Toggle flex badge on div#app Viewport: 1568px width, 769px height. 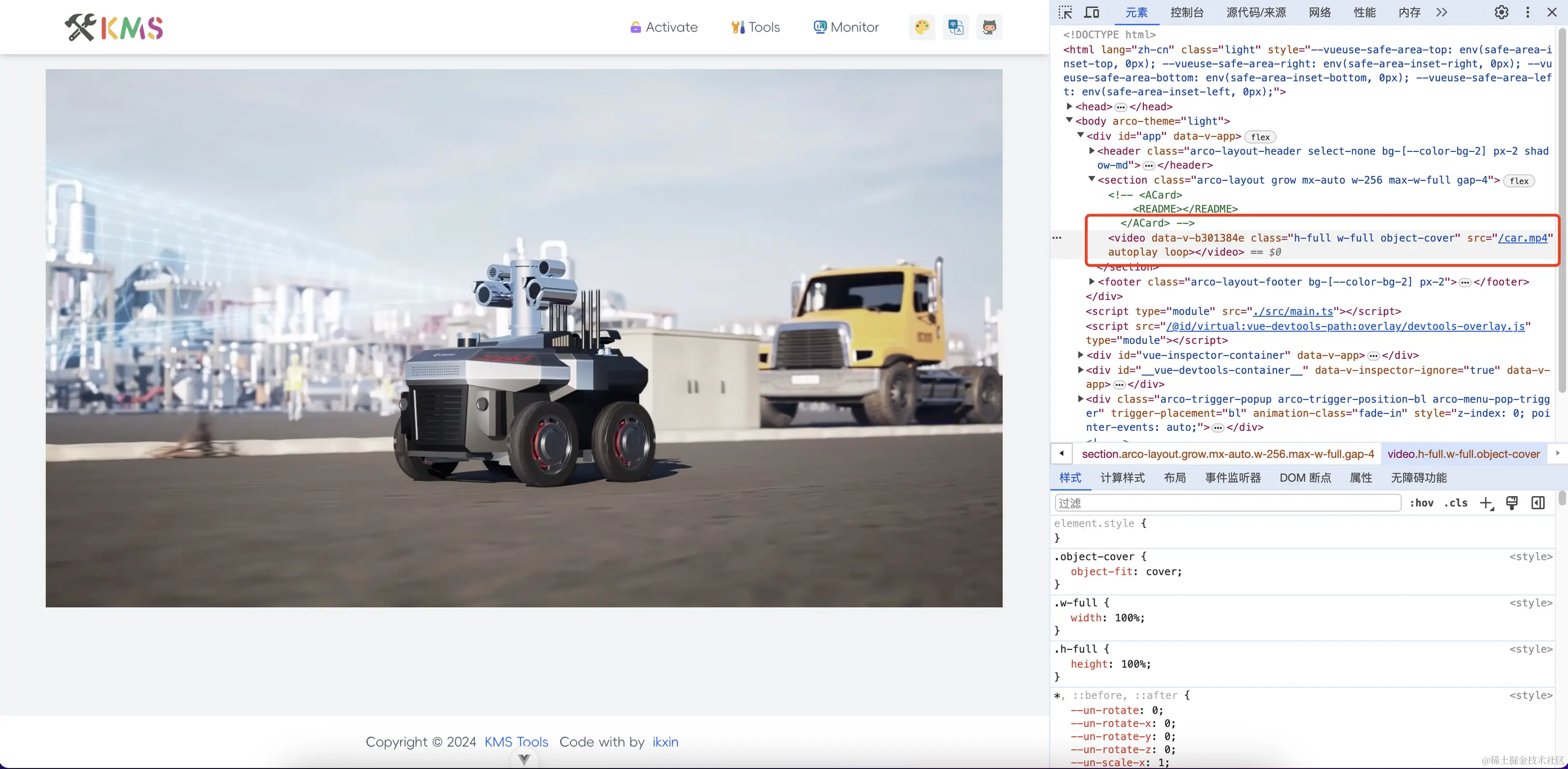pos(1260,137)
